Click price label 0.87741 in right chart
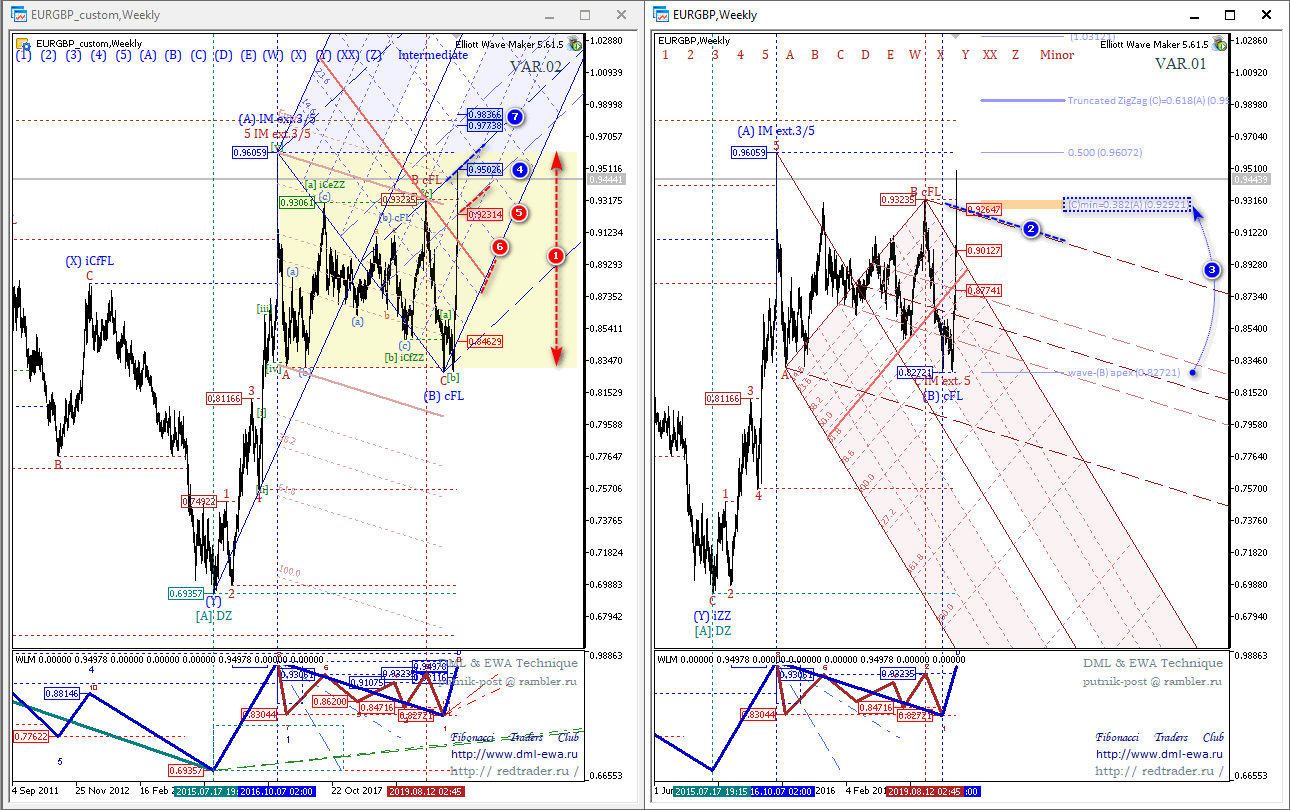This screenshot has width=1290, height=810. pos(984,290)
